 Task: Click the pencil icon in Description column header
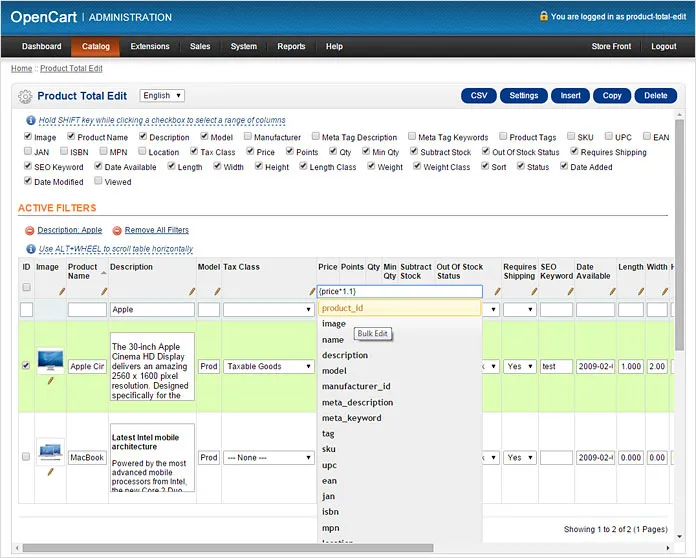pos(191,291)
